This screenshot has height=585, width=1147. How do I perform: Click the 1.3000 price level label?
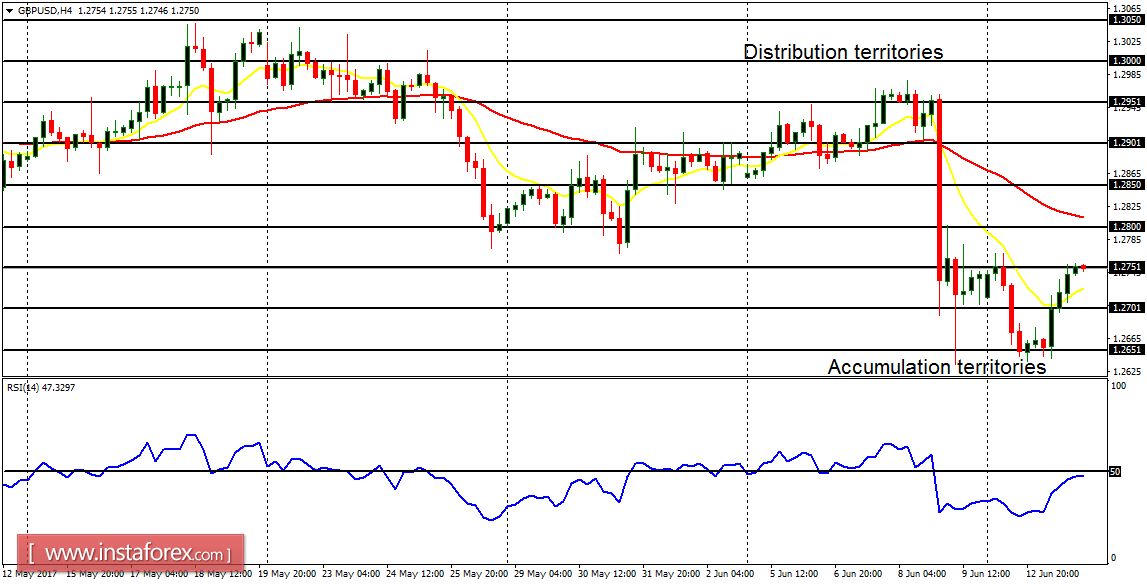(1123, 61)
